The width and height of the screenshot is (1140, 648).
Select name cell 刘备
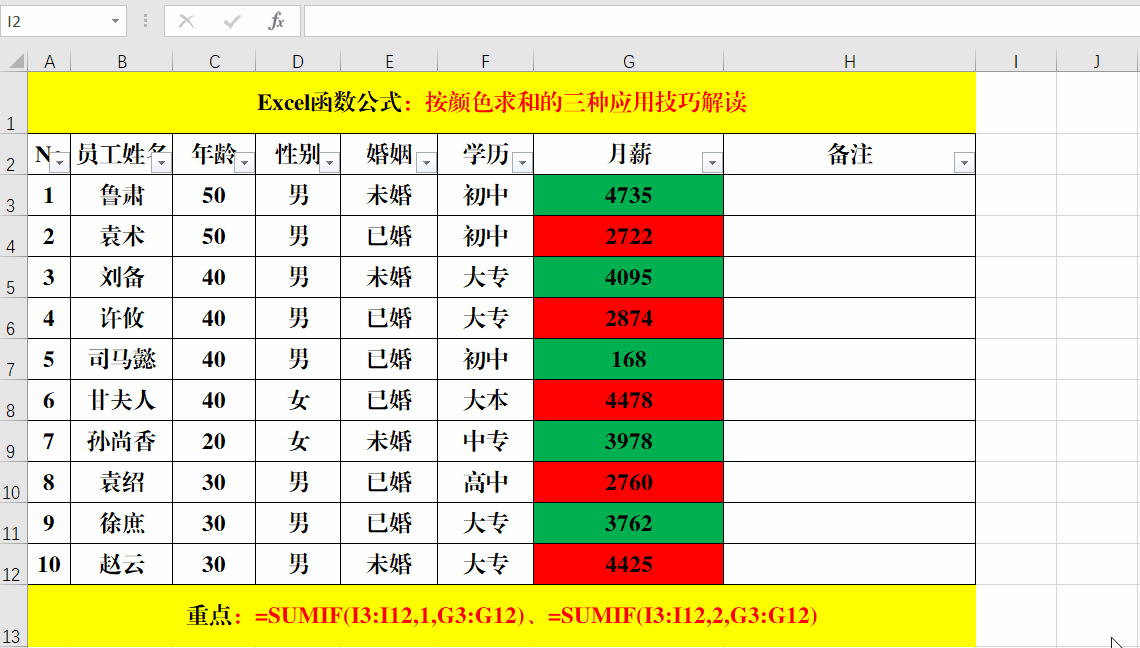tap(121, 277)
